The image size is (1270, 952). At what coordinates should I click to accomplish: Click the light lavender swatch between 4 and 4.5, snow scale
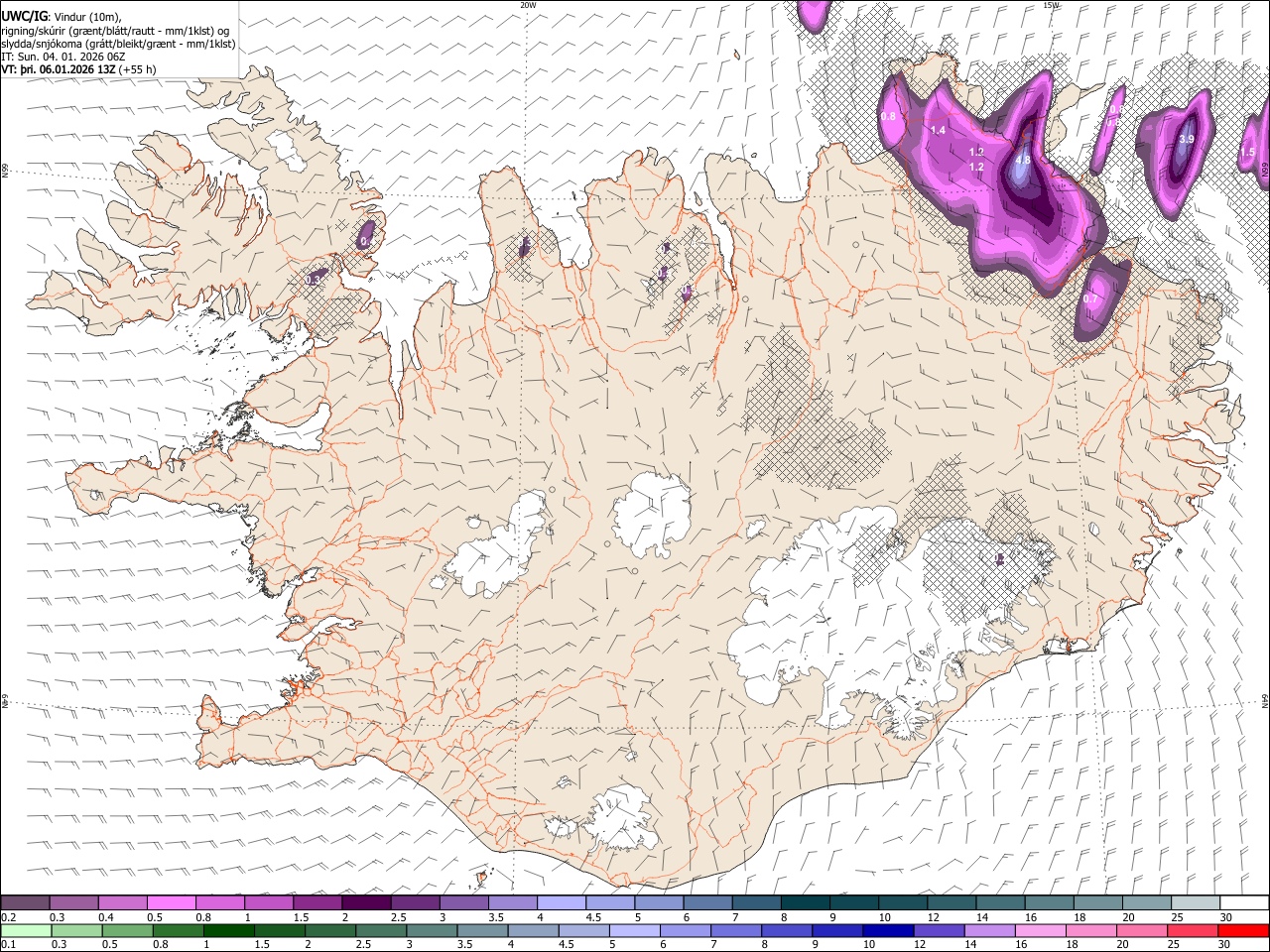click(562, 903)
